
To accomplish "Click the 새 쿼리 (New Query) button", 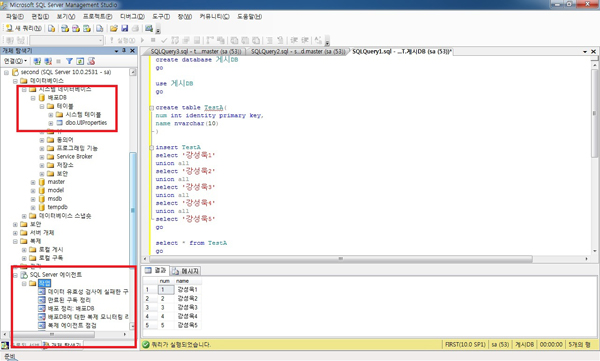I will click(23, 28).
